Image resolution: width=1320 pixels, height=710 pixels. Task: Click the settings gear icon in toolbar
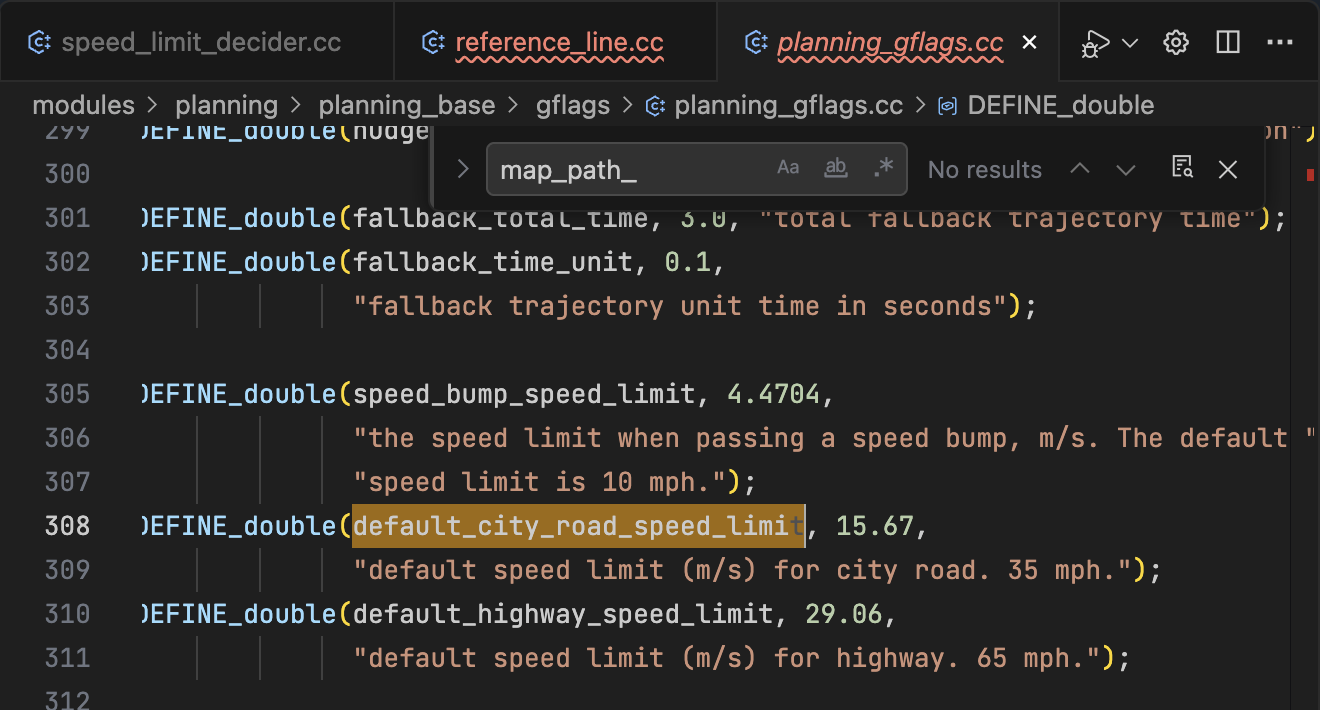pos(1176,43)
